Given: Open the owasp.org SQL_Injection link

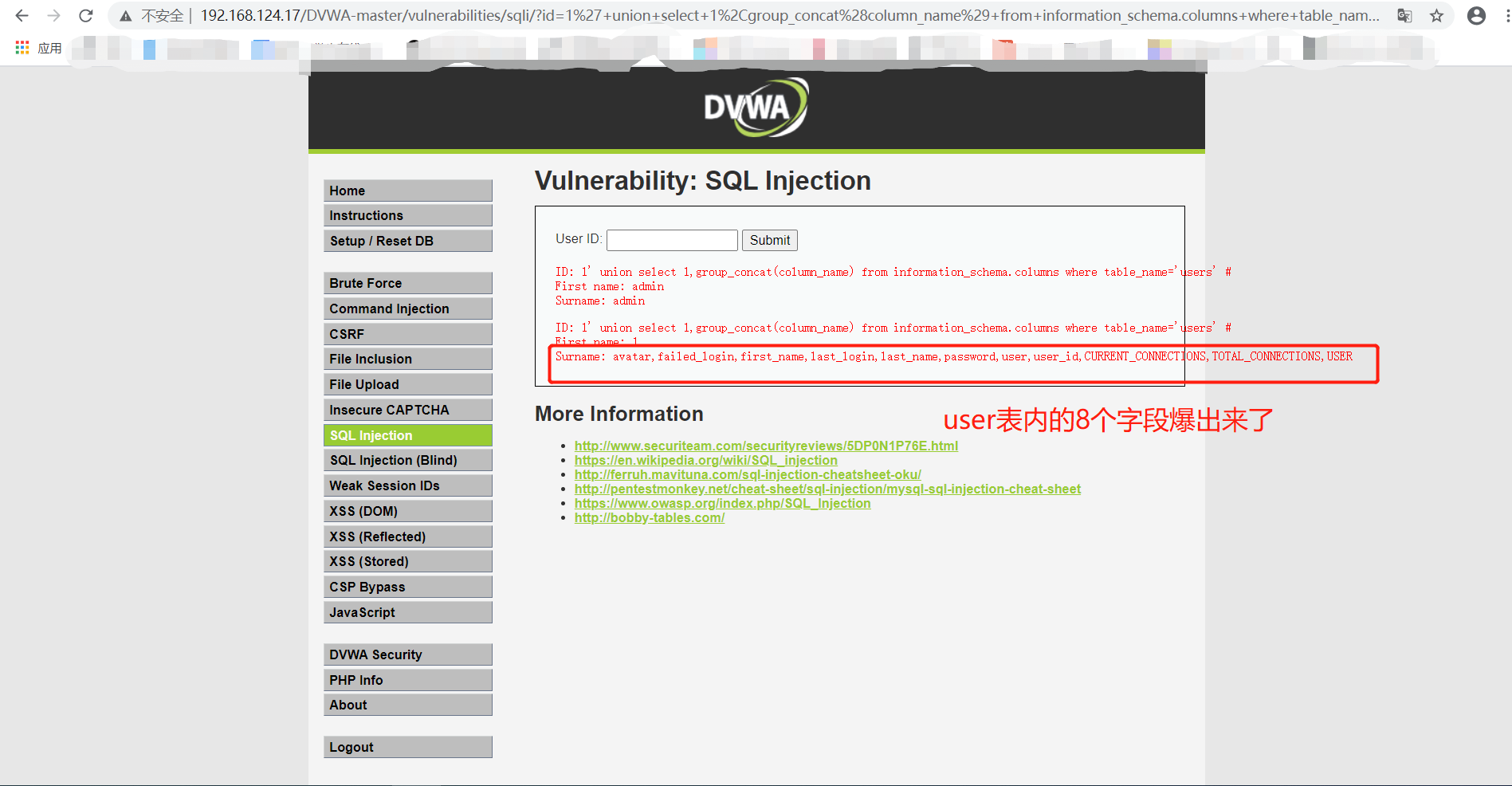Looking at the screenshot, I should point(723,503).
